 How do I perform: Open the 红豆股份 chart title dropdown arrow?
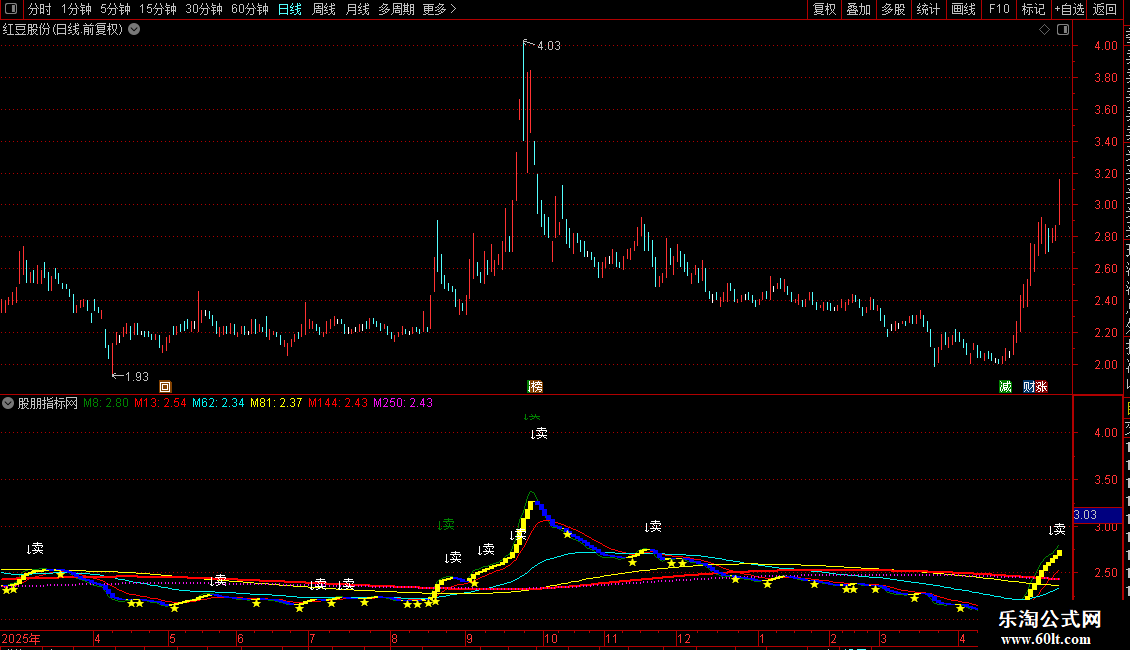pyautogui.click(x=134, y=30)
